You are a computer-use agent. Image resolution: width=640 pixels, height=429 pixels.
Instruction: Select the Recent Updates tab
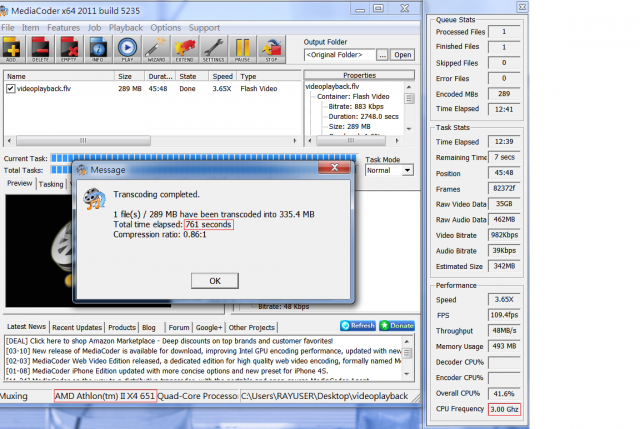[x=77, y=327]
